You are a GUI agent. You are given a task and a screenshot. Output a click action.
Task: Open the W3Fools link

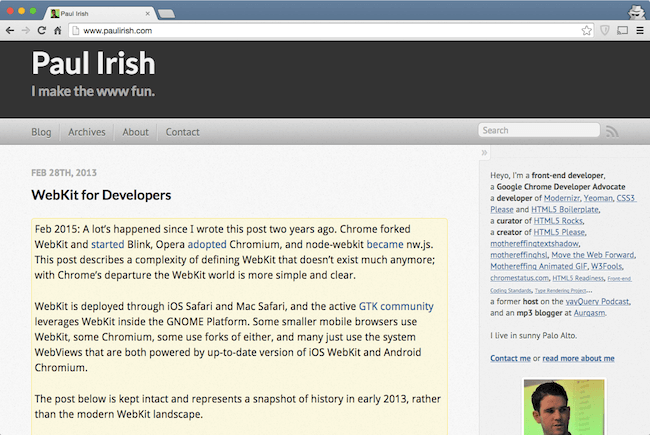click(x=606, y=266)
